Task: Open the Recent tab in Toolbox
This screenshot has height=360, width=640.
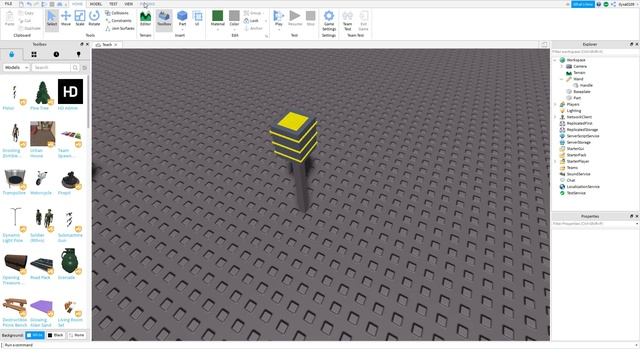Action: pos(56,54)
